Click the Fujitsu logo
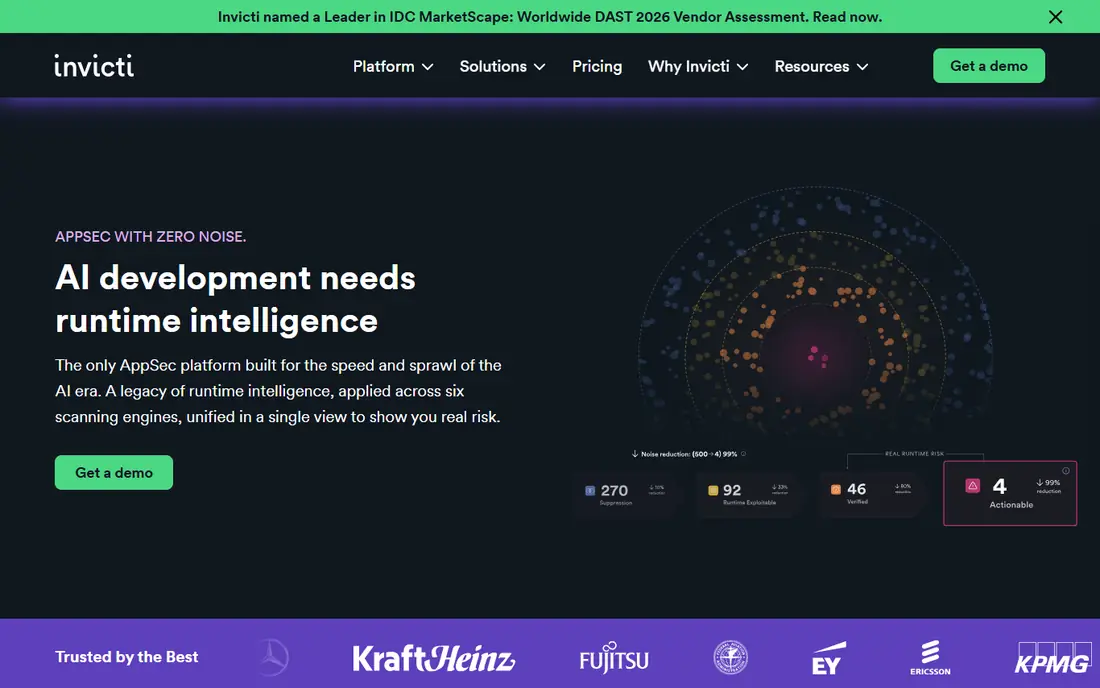Image resolution: width=1100 pixels, height=688 pixels. coord(614,658)
